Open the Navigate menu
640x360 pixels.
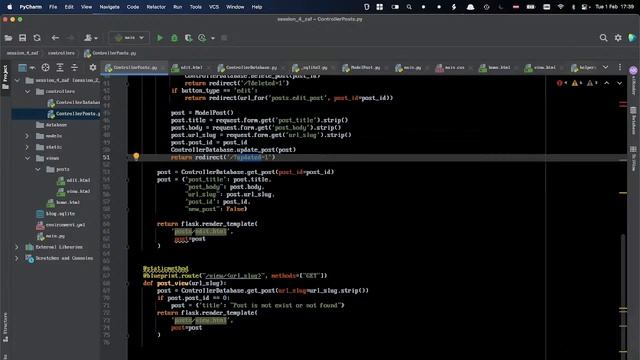pos(109,7)
